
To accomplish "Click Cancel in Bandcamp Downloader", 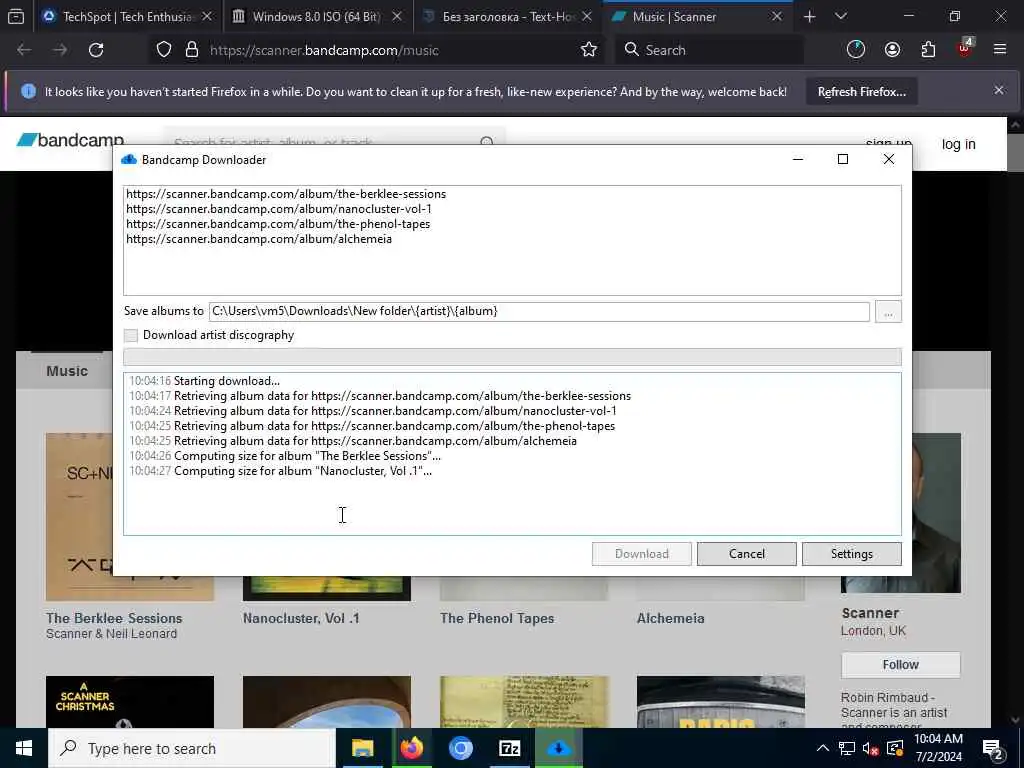I will click(746, 554).
